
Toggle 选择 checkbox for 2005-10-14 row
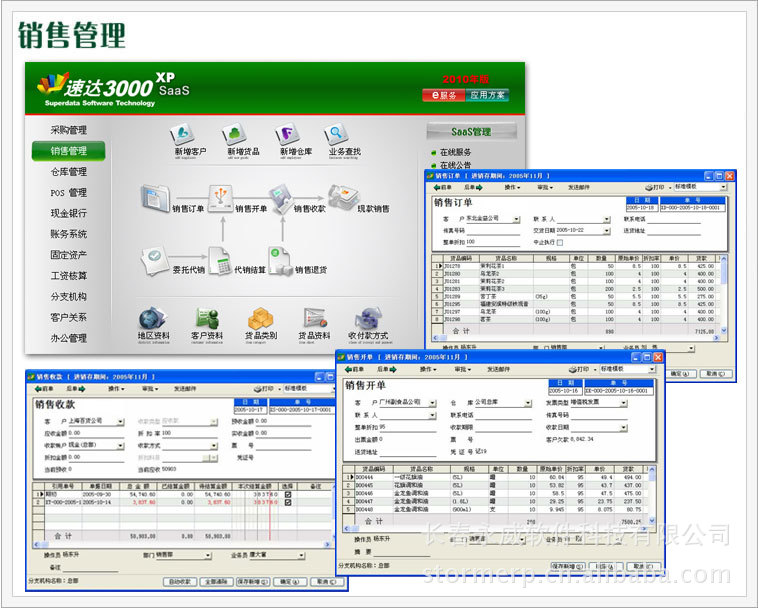(288, 503)
